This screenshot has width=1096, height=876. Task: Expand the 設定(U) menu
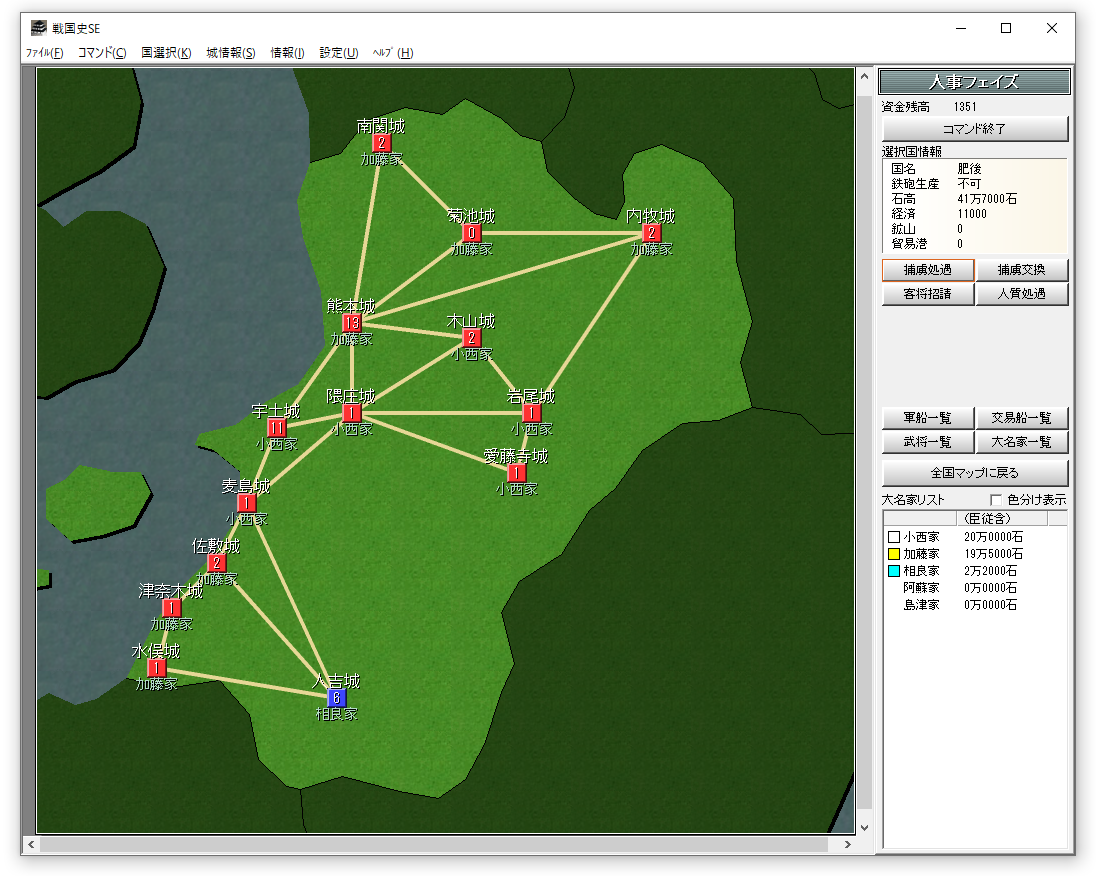[x=339, y=53]
